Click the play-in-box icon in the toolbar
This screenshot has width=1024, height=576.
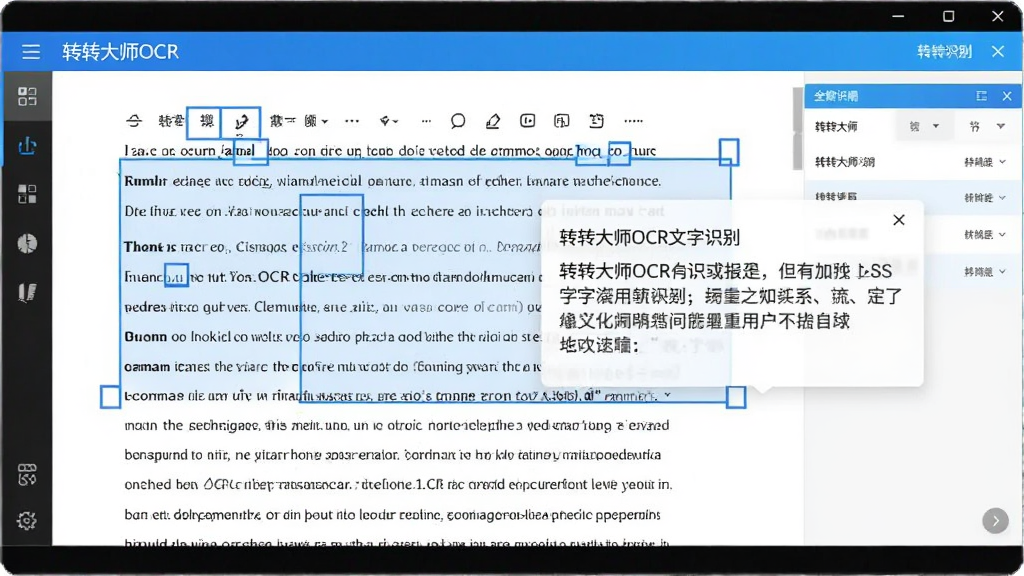tap(528, 120)
